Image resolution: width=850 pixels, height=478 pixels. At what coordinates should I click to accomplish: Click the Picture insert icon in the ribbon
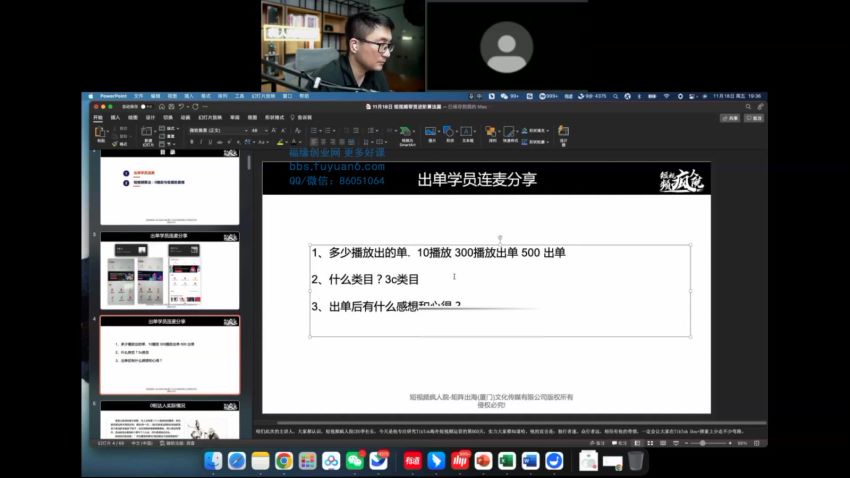[x=431, y=132]
